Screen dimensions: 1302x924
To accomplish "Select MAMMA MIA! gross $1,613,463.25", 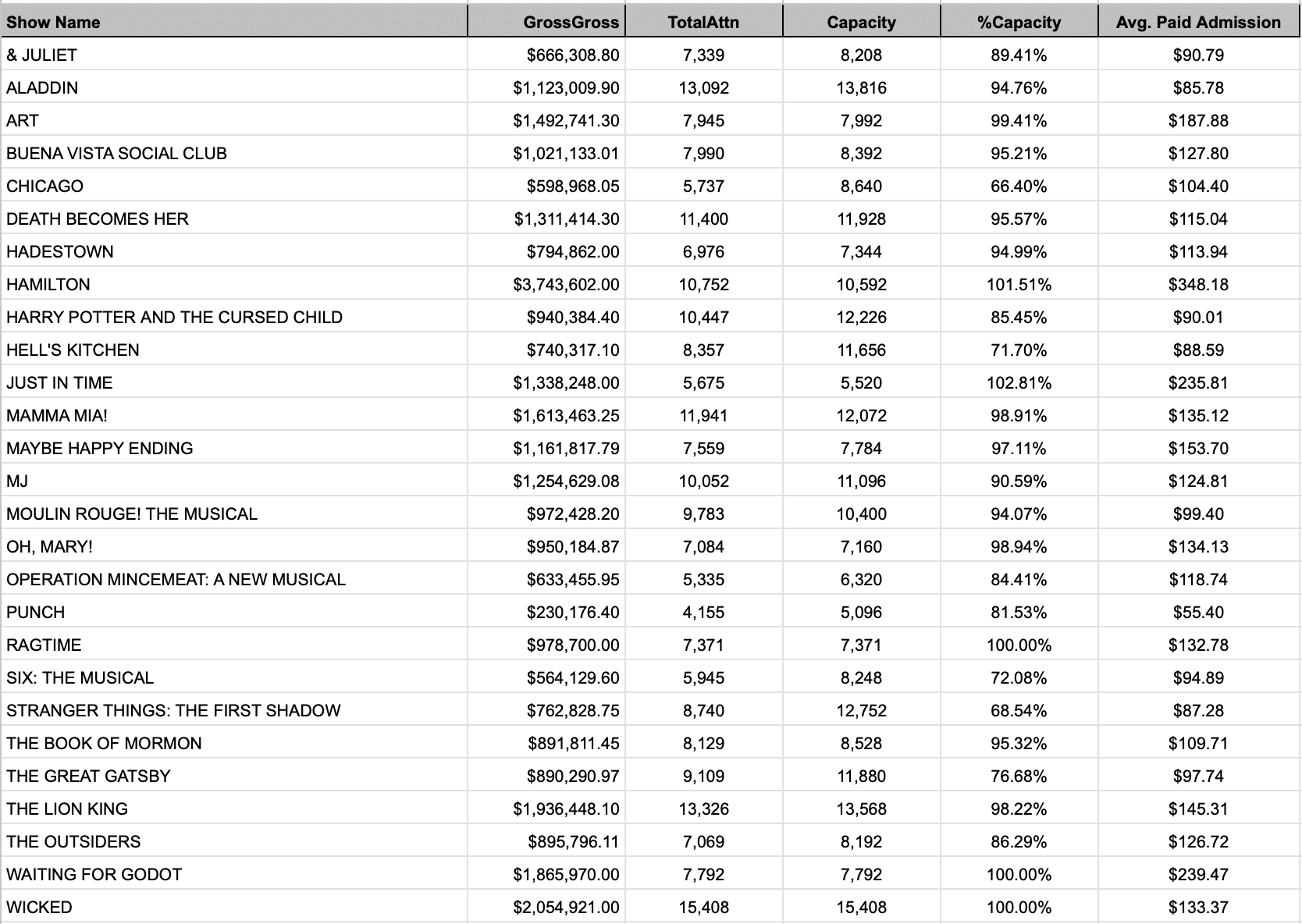I will point(566,415).
